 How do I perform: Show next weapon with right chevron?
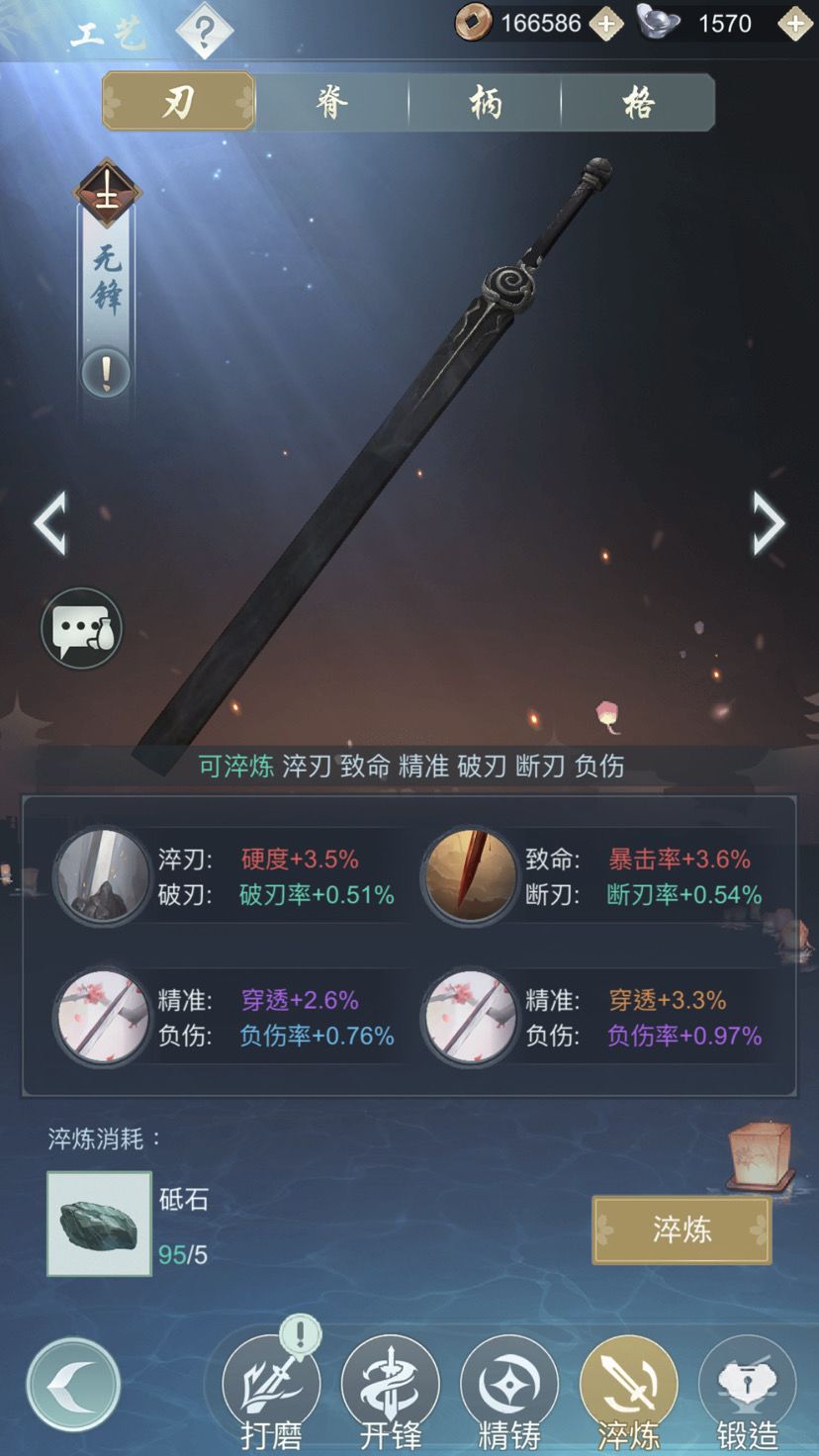(769, 522)
